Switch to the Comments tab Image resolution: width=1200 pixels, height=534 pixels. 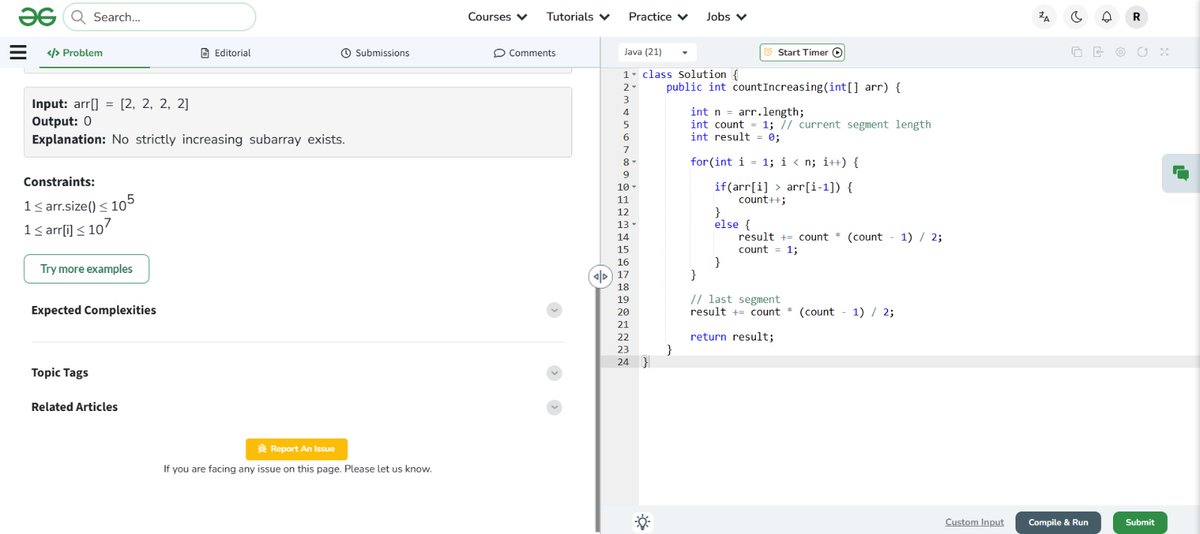pyautogui.click(x=525, y=53)
